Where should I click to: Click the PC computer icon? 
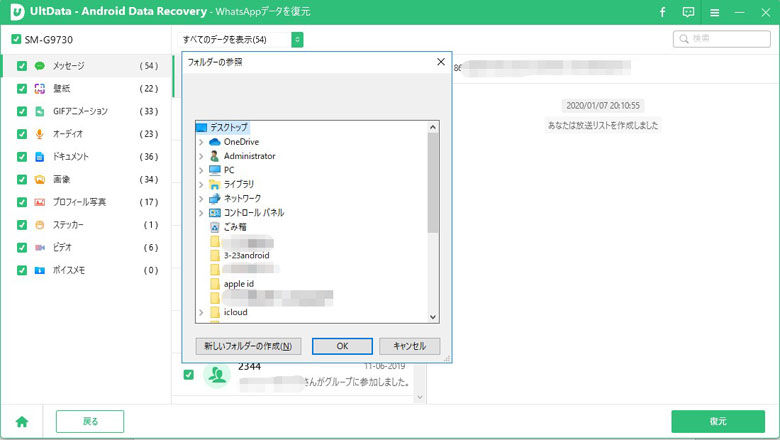(x=214, y=170)
